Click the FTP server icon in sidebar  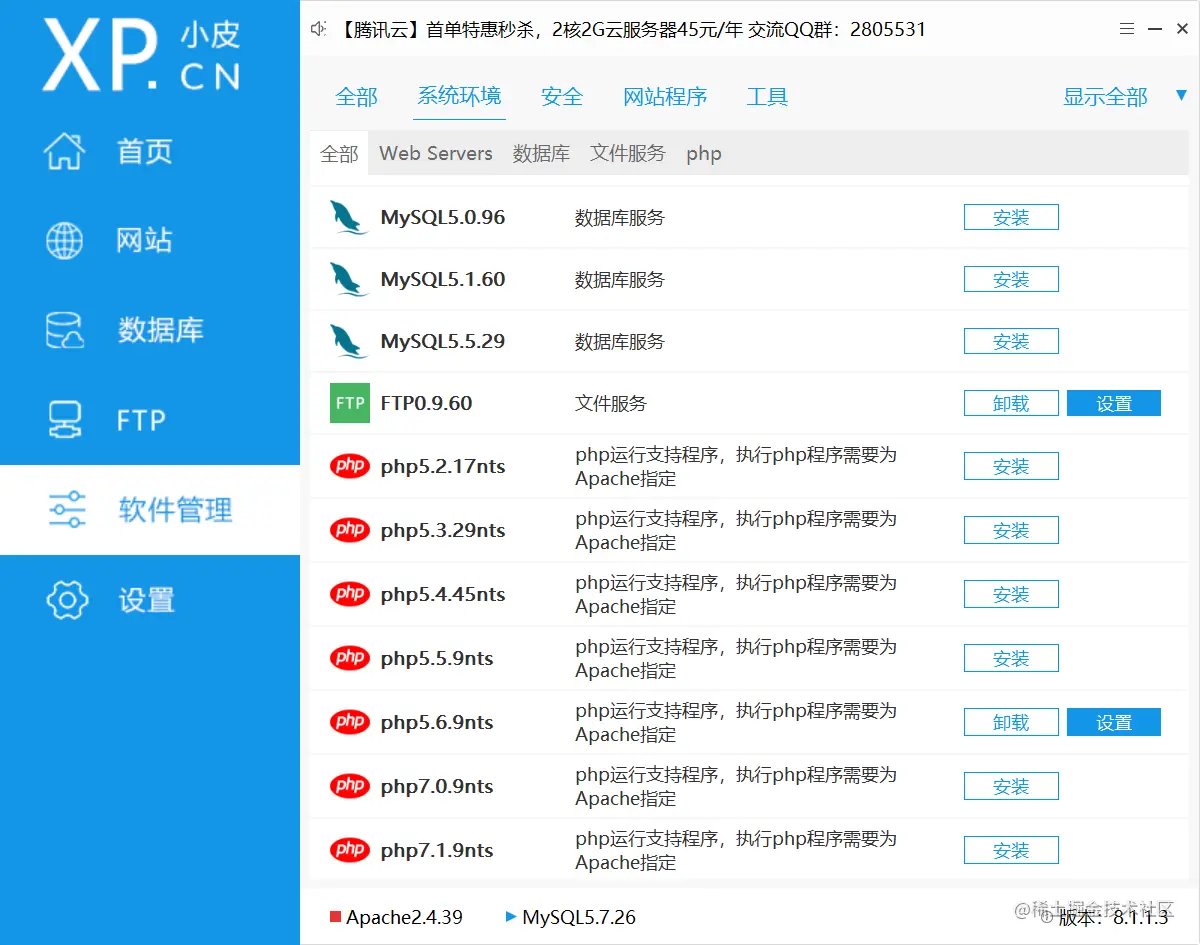(66, 420)
